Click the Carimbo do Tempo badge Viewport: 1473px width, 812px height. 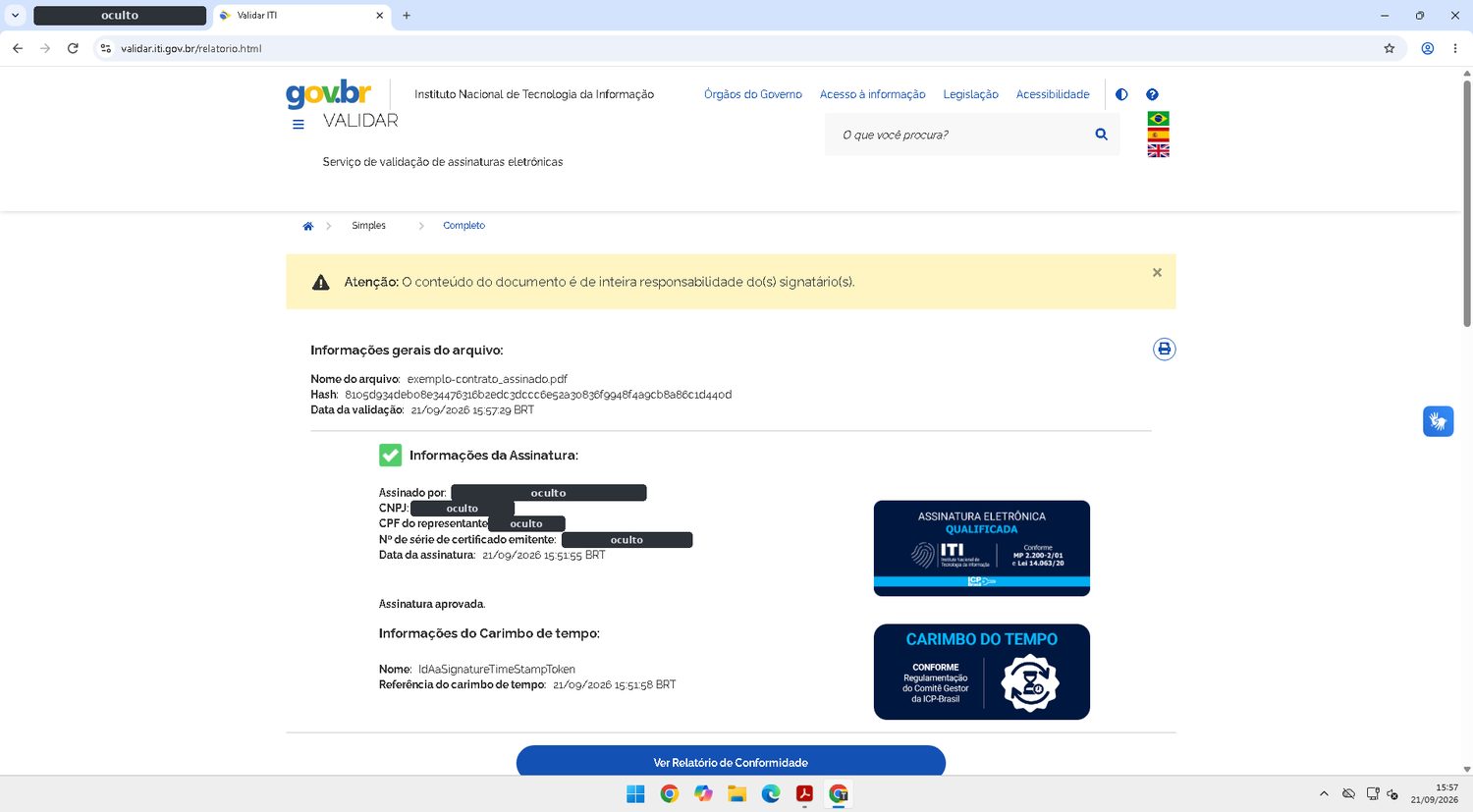[982, 672]
